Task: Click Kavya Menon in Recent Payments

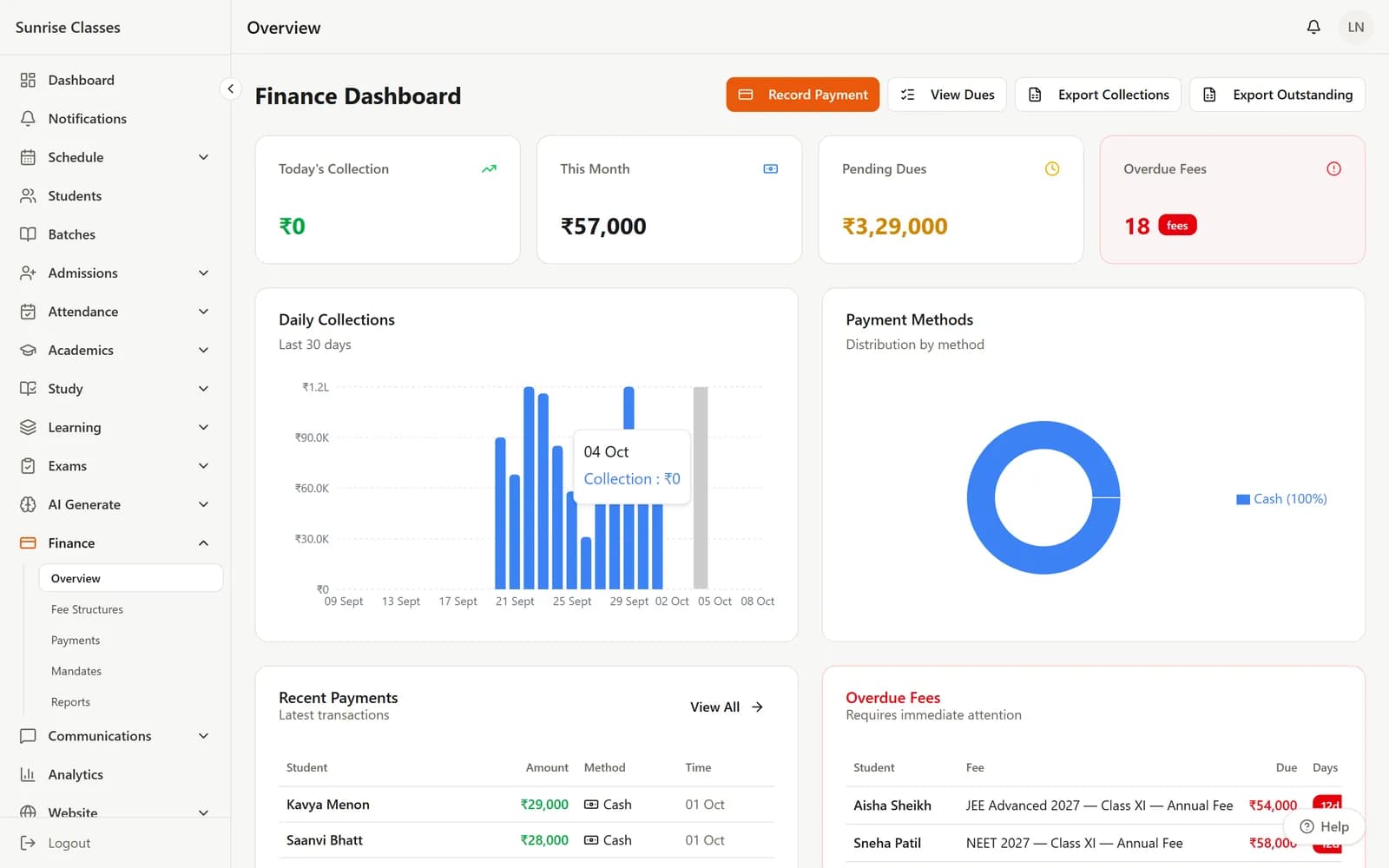Action: pos(328,805)
